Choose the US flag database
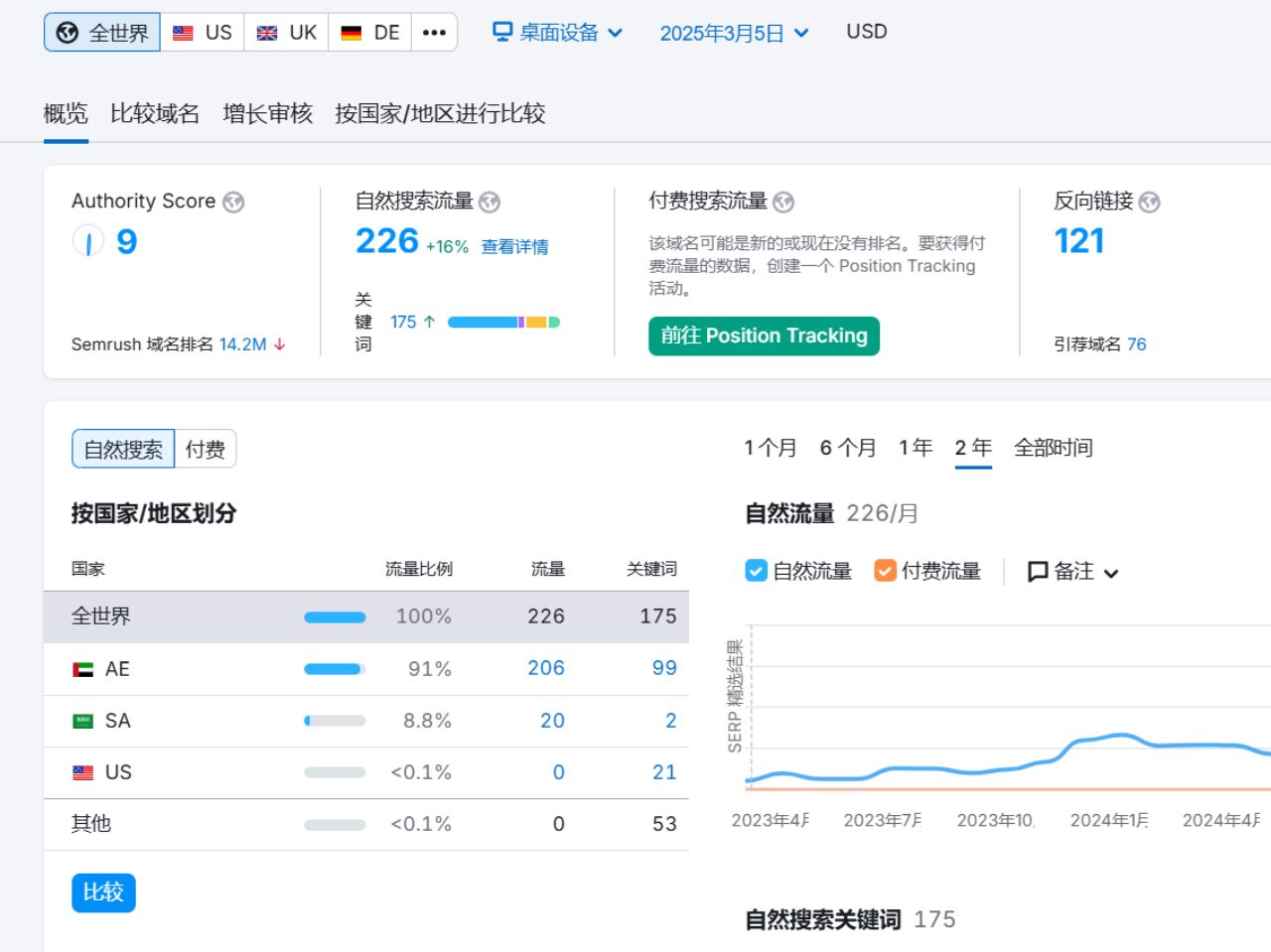Image resolution: width=1271 pixels, height=952 pixels. [x=203, y=33]
